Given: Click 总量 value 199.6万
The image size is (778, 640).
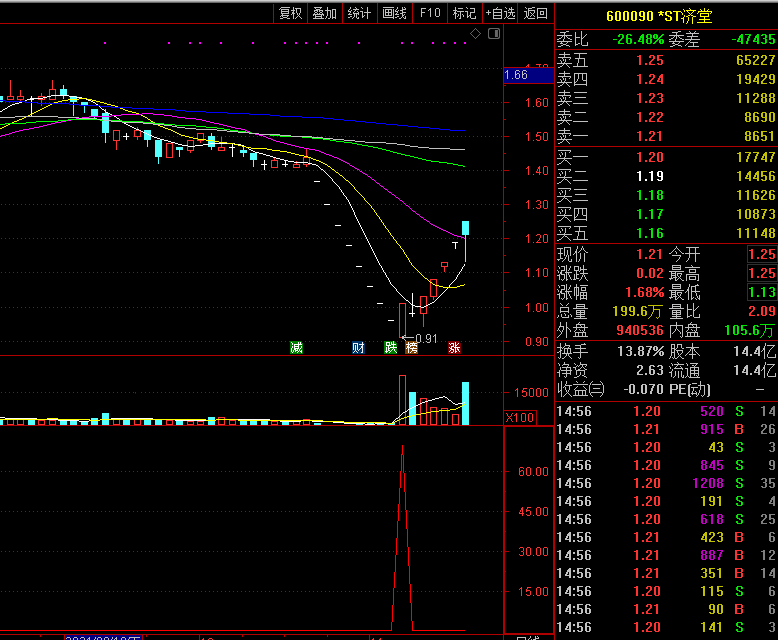Looking at the screenshot, I should (x=638, y=312).
